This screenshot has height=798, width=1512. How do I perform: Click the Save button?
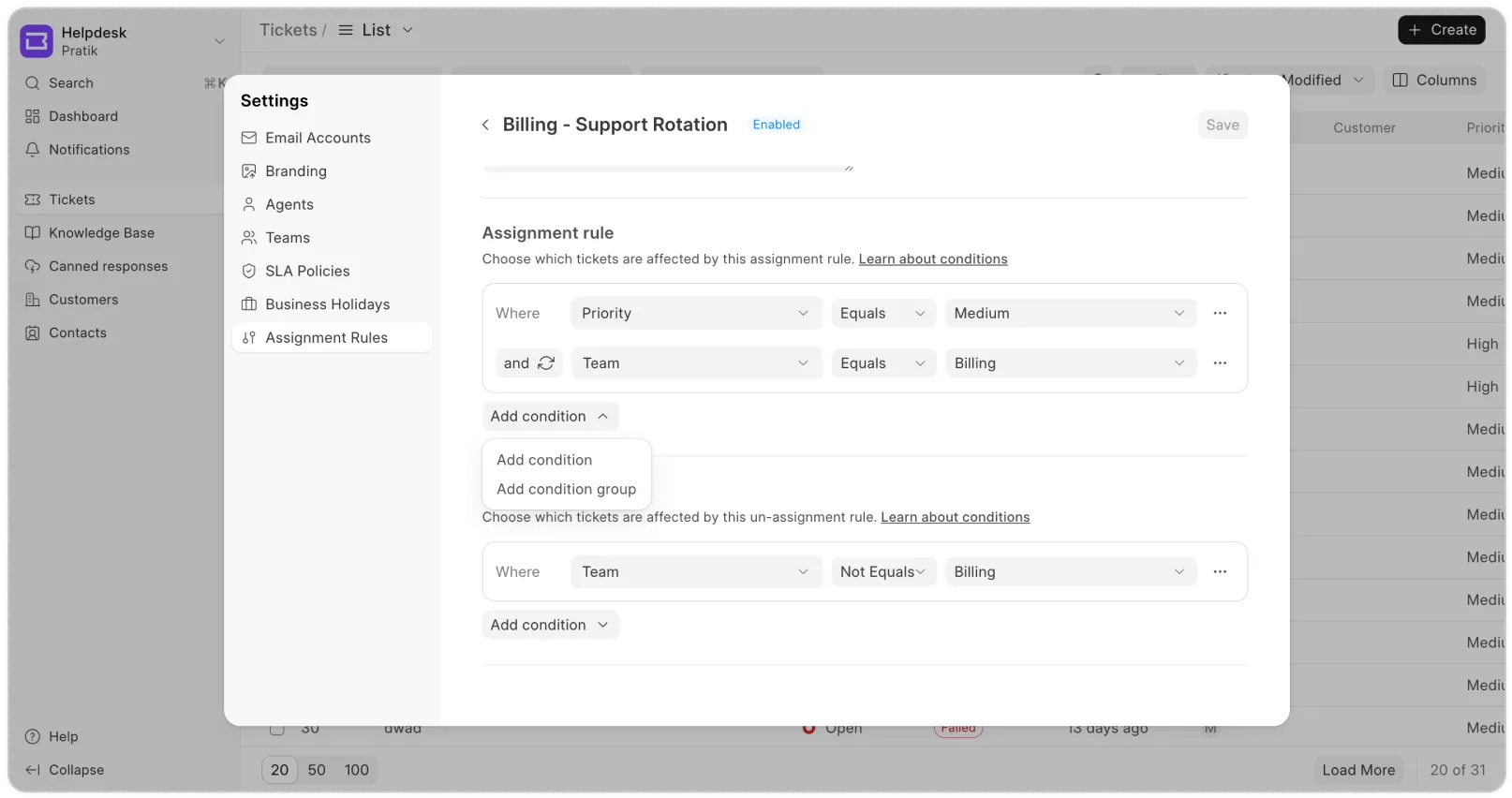[1222, 125]
